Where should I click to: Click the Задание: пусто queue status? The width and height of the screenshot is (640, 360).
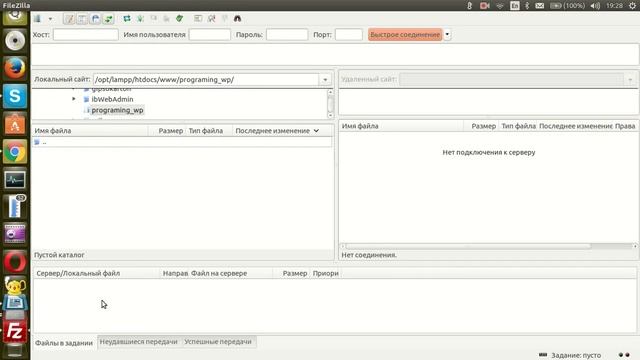click(x=576, y=356)
